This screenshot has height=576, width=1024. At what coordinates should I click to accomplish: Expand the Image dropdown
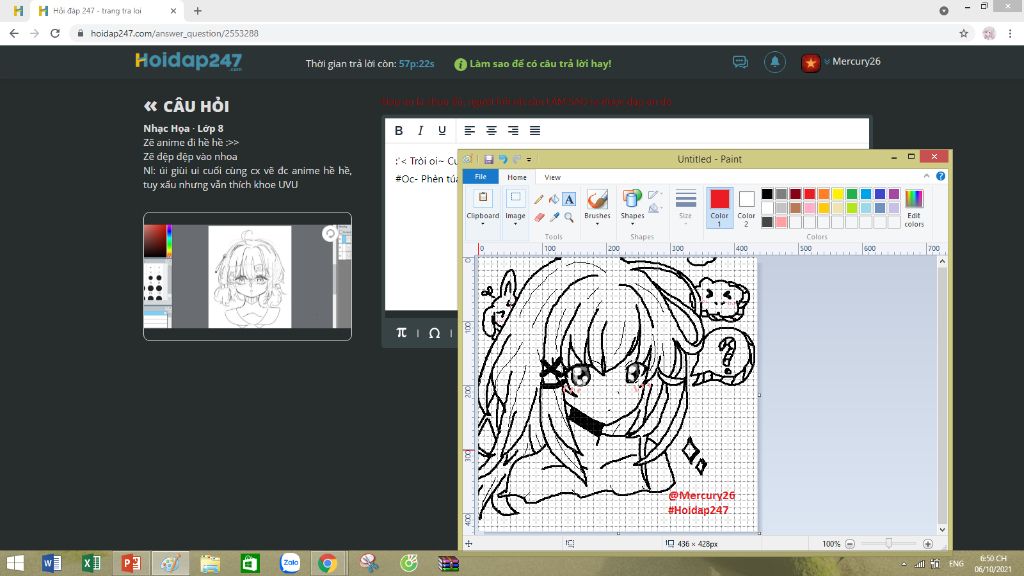point(515,224)
